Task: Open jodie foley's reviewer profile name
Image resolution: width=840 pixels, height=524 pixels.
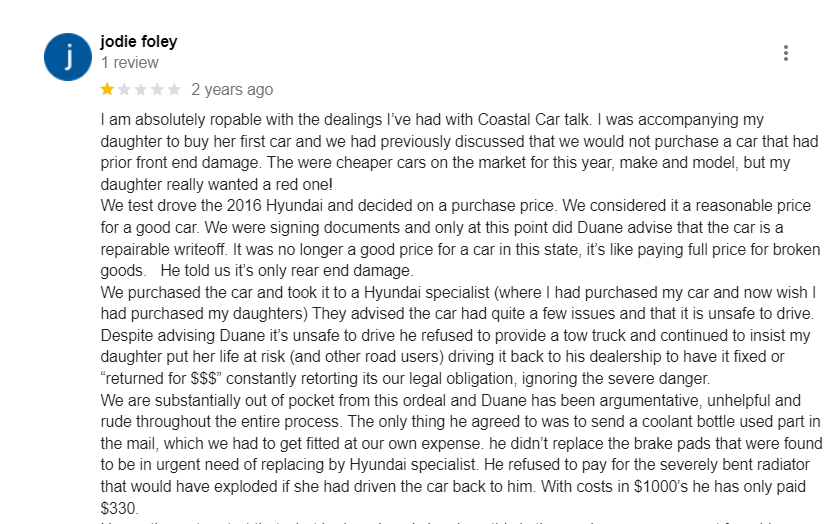Action: (139, 42)
